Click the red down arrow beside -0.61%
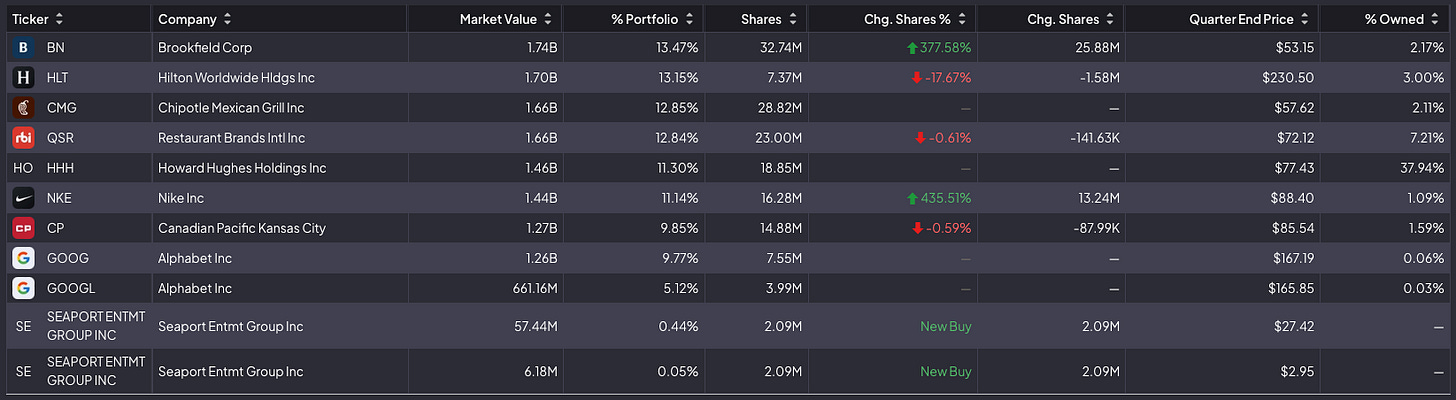 [x=920, y=137]
